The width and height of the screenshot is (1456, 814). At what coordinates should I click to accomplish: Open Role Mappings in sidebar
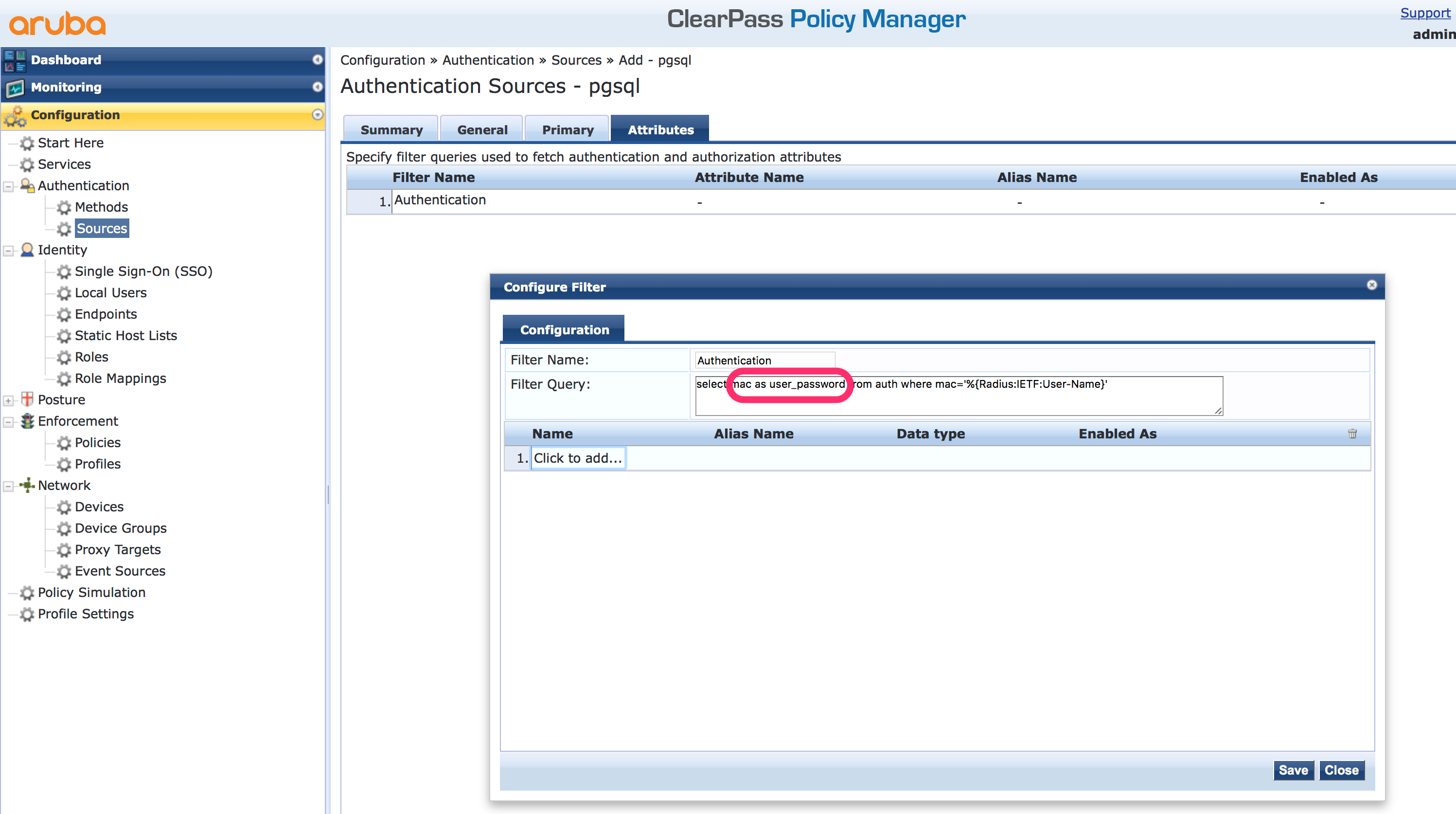121,379
